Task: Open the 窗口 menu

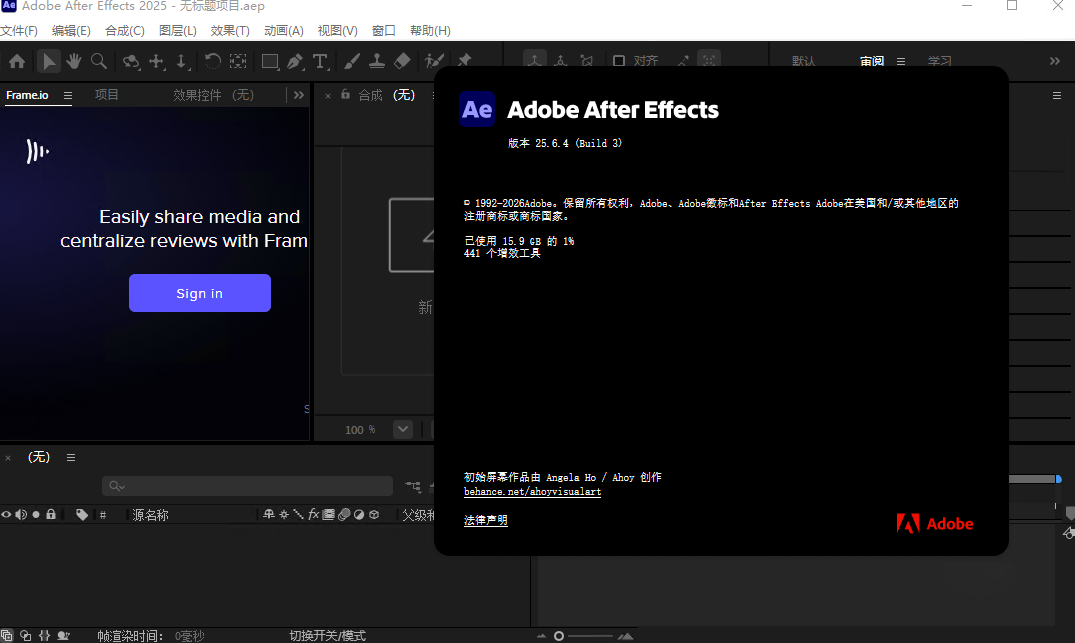Action: (x=383, y=31)
